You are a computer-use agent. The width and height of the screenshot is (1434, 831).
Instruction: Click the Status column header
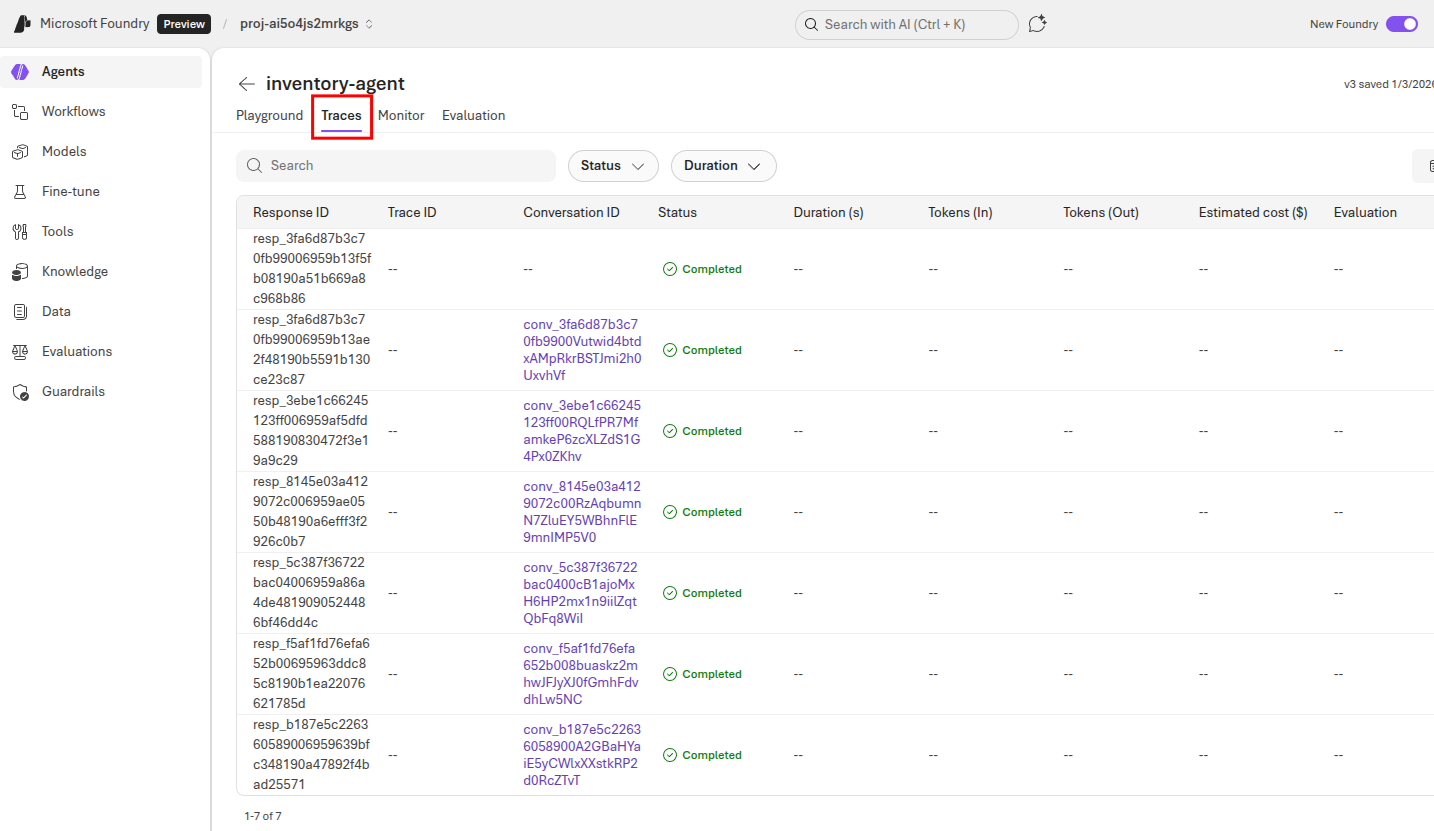click(x=677, y=213)
